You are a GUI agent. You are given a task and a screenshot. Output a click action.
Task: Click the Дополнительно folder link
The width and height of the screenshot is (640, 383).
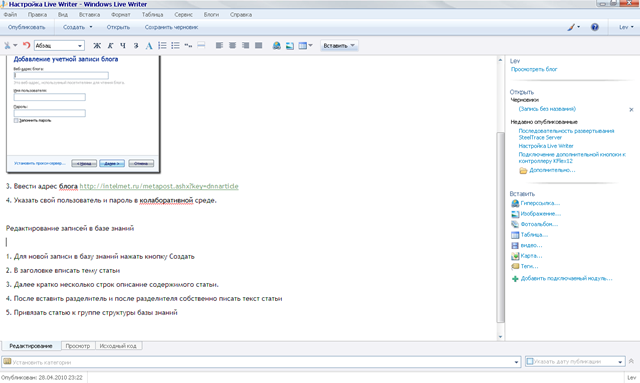pos(547,170)
